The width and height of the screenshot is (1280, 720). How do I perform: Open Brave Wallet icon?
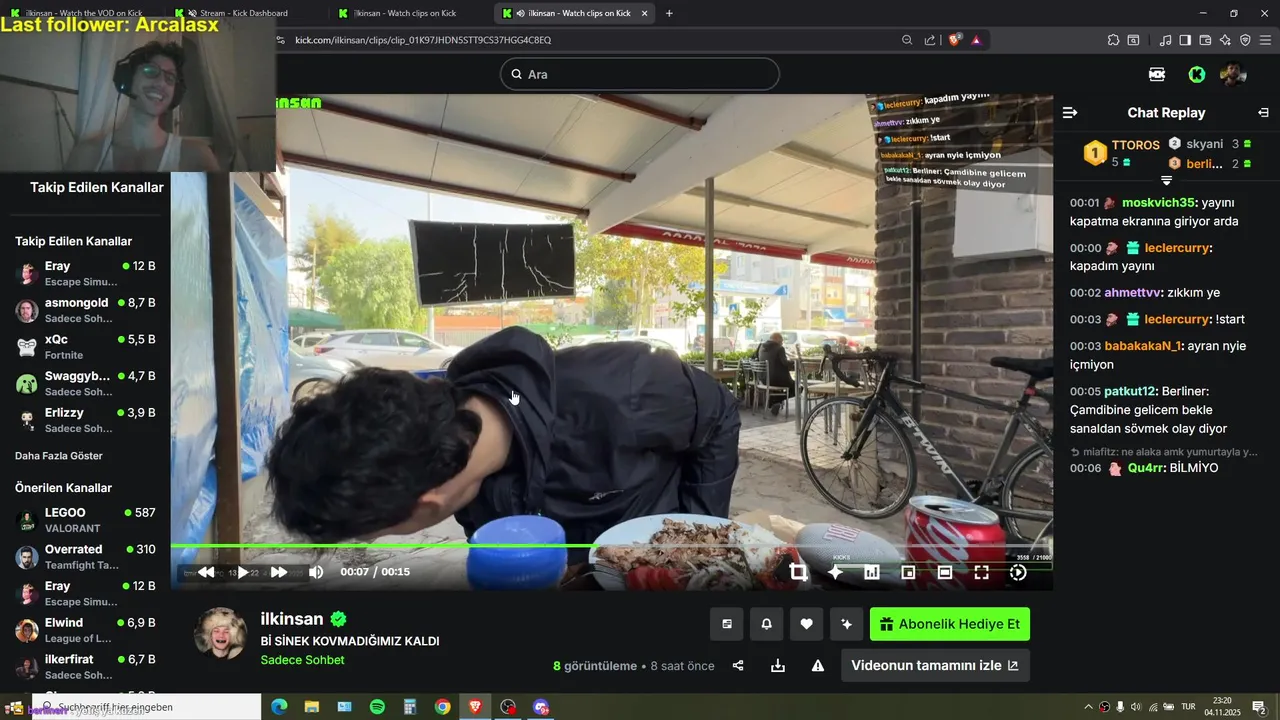[1205, 40]
